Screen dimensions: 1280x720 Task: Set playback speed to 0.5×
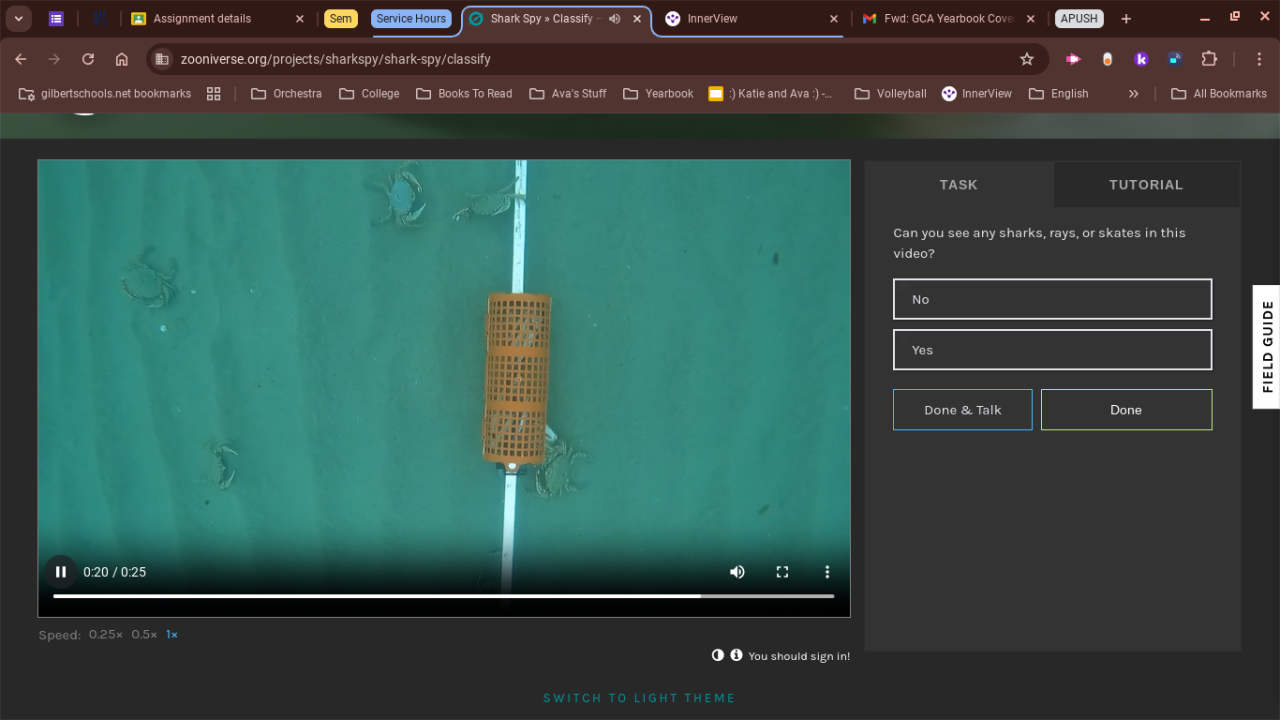[x=144, y=635]
